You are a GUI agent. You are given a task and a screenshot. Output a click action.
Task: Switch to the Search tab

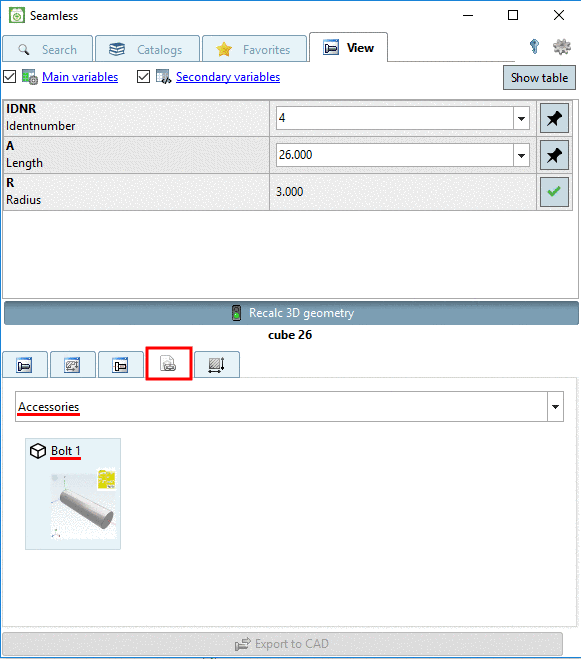click(48, 50)
